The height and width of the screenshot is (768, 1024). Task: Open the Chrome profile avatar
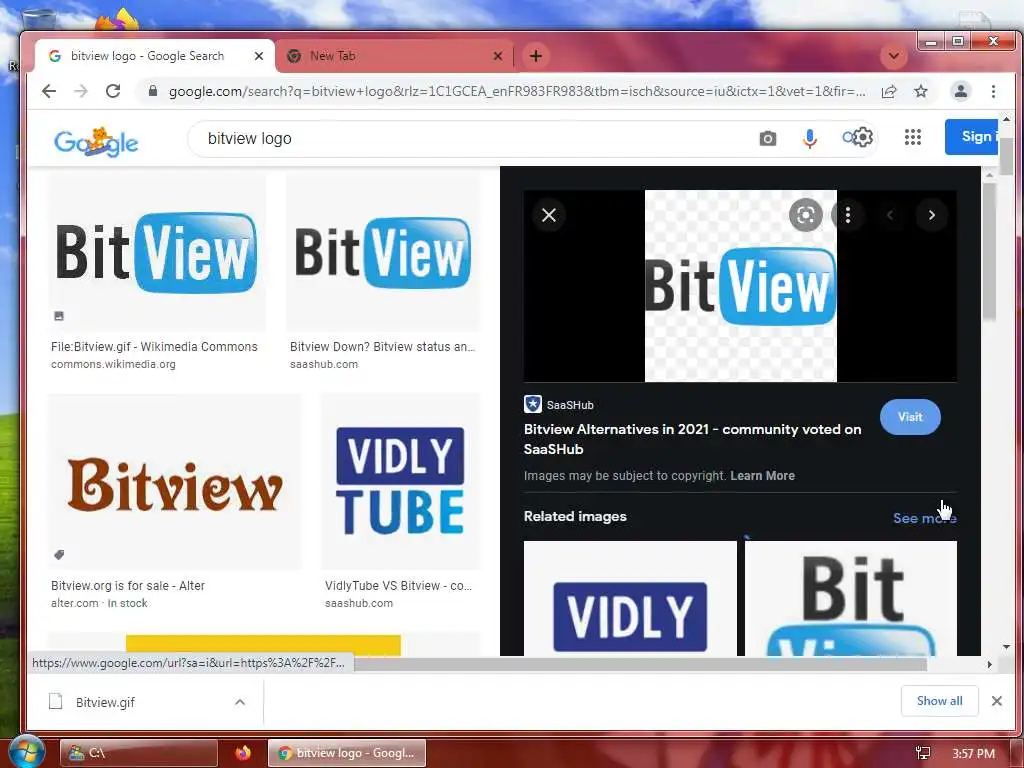(961, 91)
